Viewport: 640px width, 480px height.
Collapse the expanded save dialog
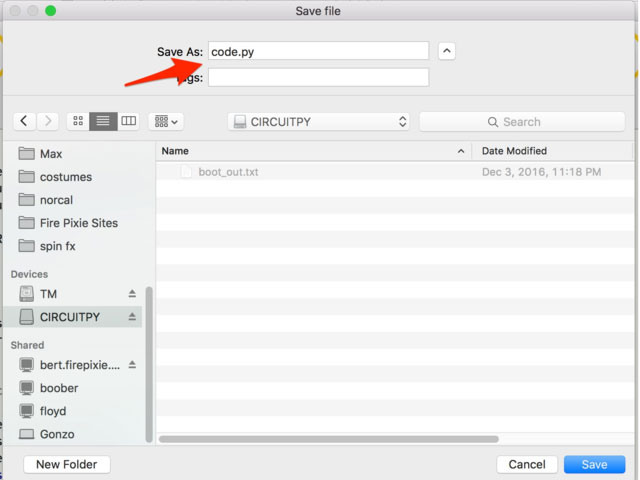[447, 51]
